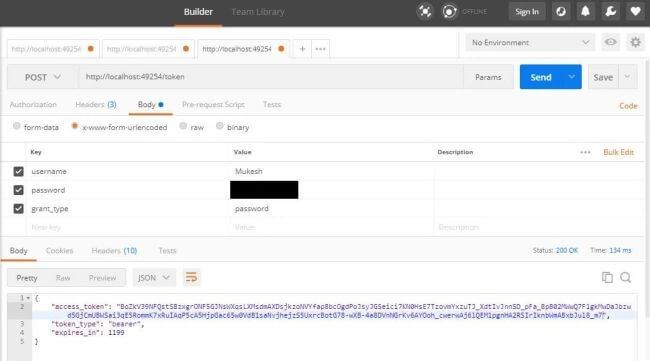Click the Code link
This screenshot has height=361, width=650.
click(x=628, y=106)
